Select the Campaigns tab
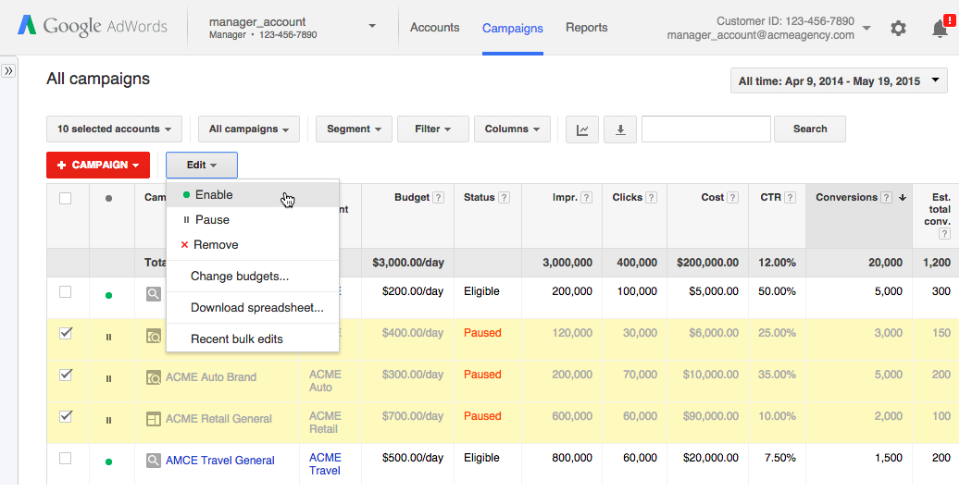Image resolution: width=959 pixels, height=486 pixels. click(x=513, y=28)
